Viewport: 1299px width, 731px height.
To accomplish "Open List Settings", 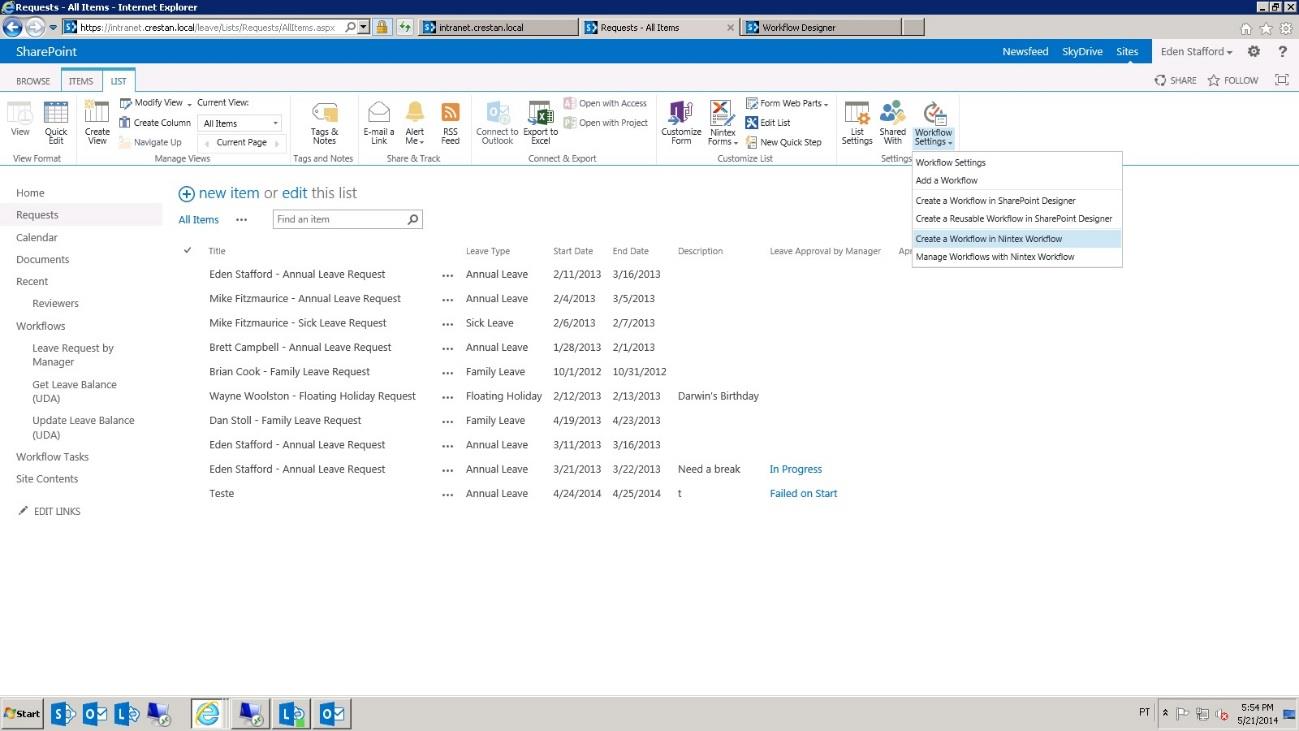I will pos(857,123).
